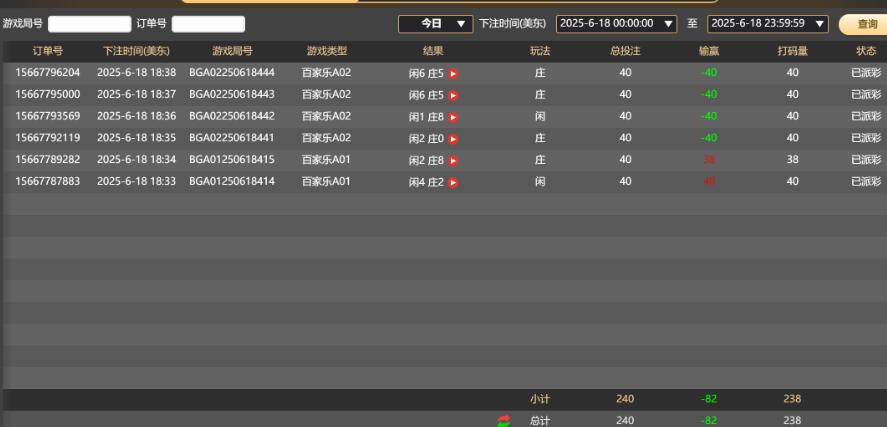Play replay for game BGA02250618442 result
Screen dimensions: 887x427
point(453,117)
